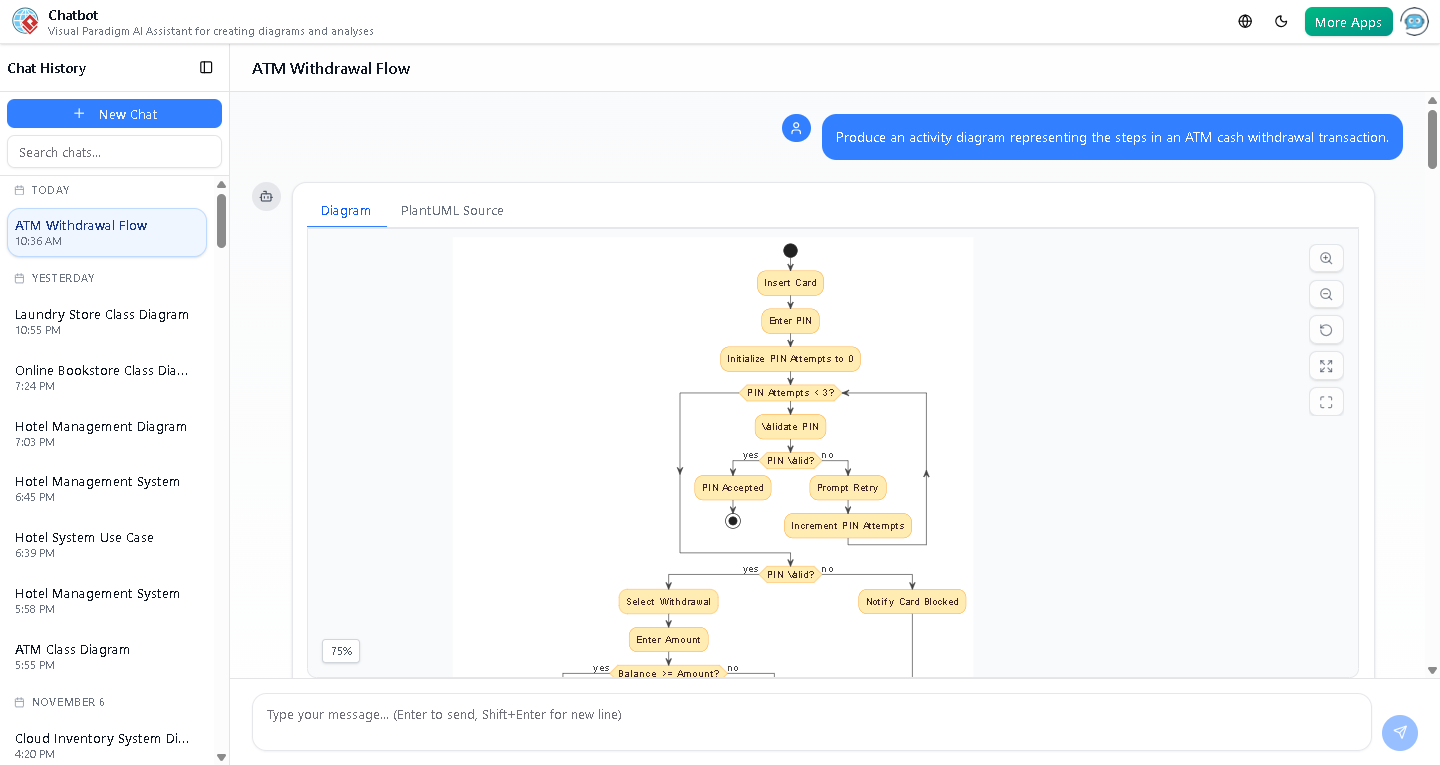The width and height of the screenshot is (1440, 765).
Task: Open the diagram in fullscreen via expand icon
Action: tap(1326, 366)
